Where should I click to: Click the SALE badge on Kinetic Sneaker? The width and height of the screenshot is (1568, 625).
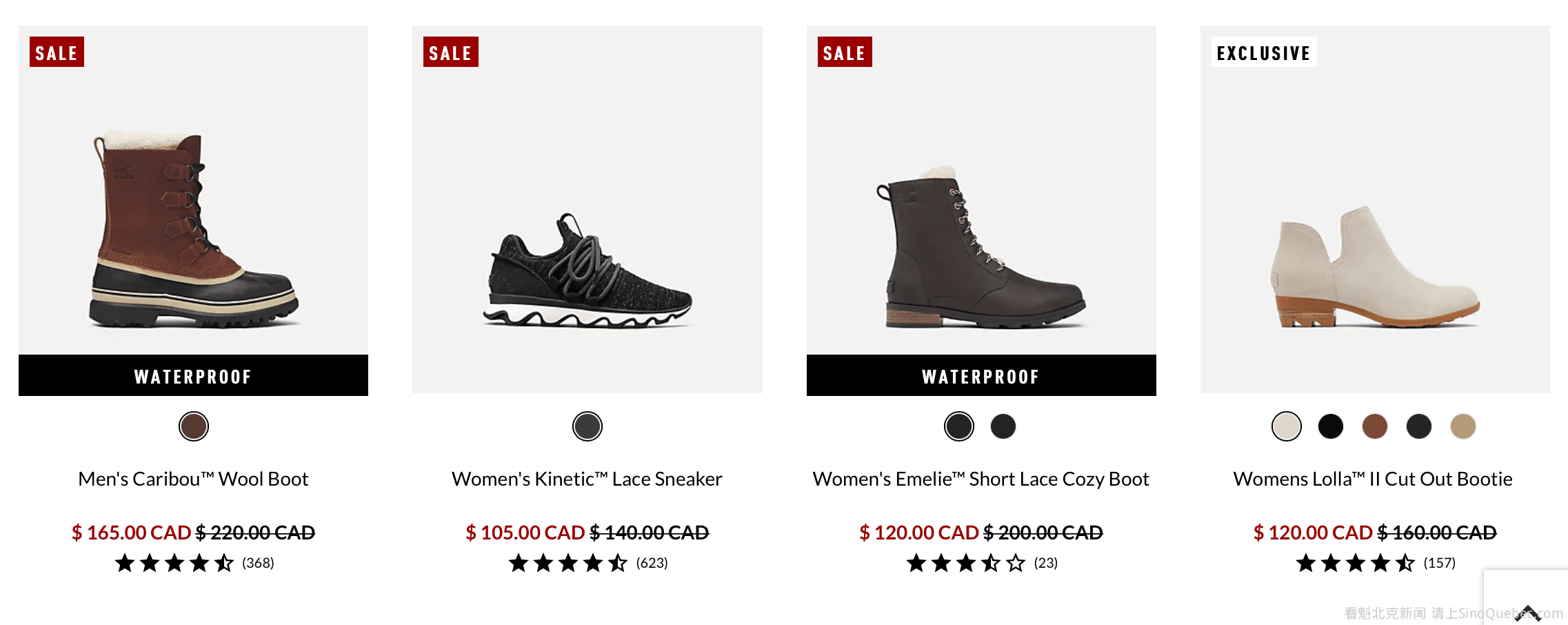pyautogui.click(x=450, y=52)
